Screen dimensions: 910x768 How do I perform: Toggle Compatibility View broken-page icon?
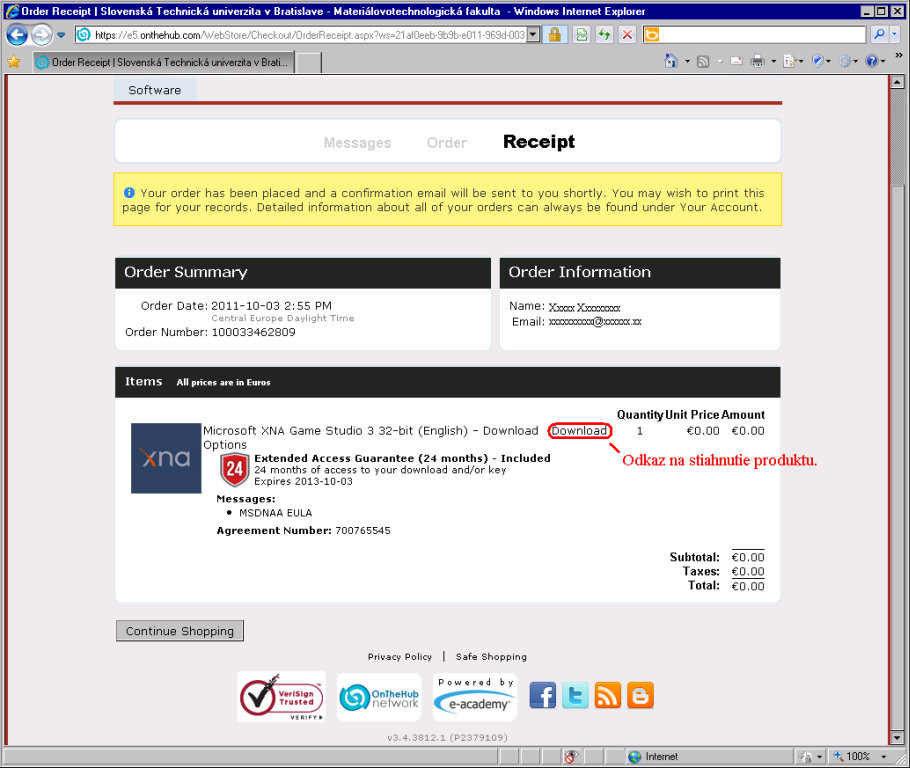point(582,35)
